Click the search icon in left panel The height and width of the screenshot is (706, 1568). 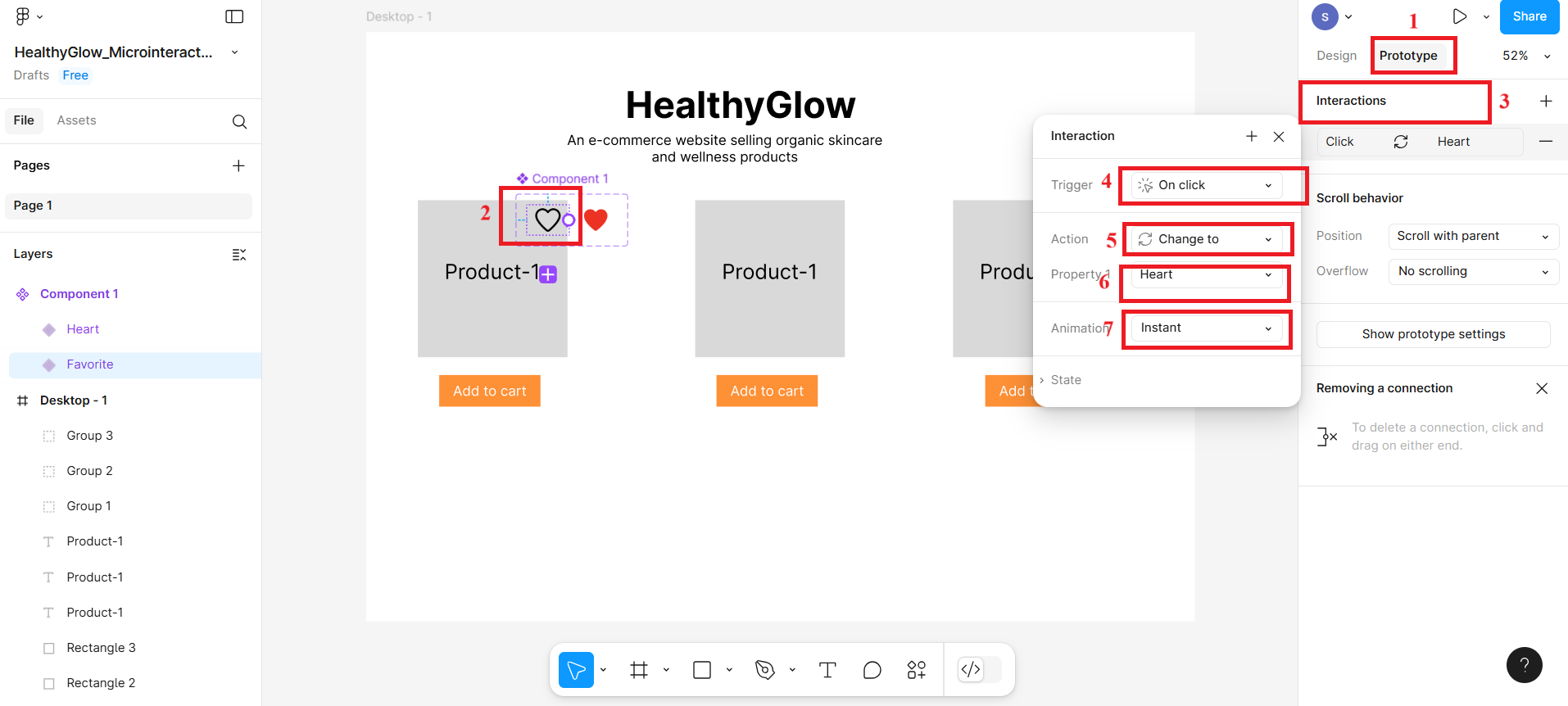click(x=239, y=122)
